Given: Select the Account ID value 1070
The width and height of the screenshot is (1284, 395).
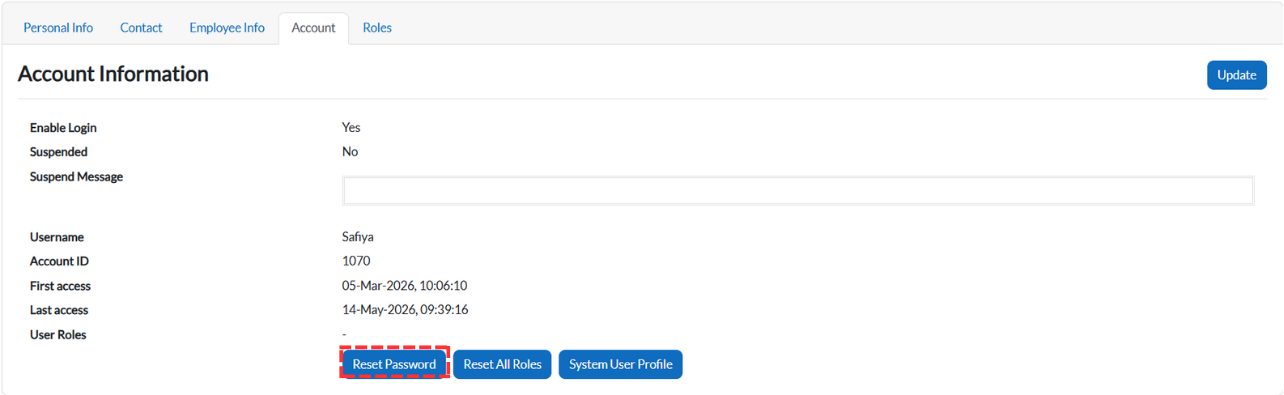Looking at the screenshot, I should (356, 261).
